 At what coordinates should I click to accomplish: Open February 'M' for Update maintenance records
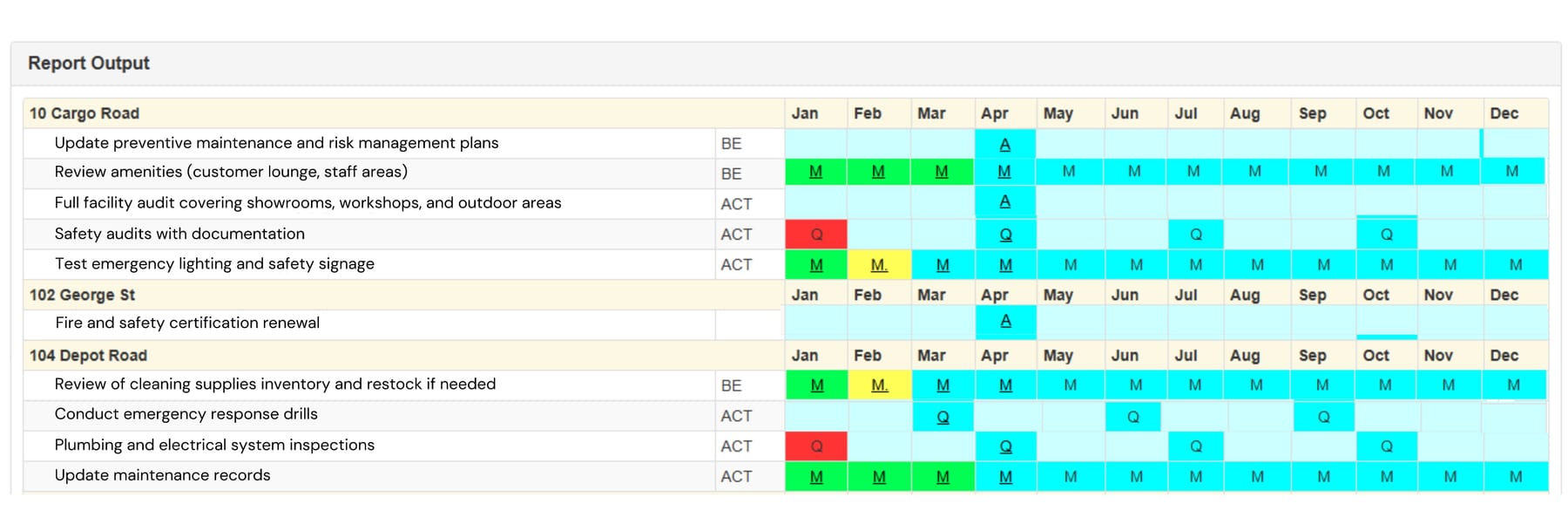879,477
